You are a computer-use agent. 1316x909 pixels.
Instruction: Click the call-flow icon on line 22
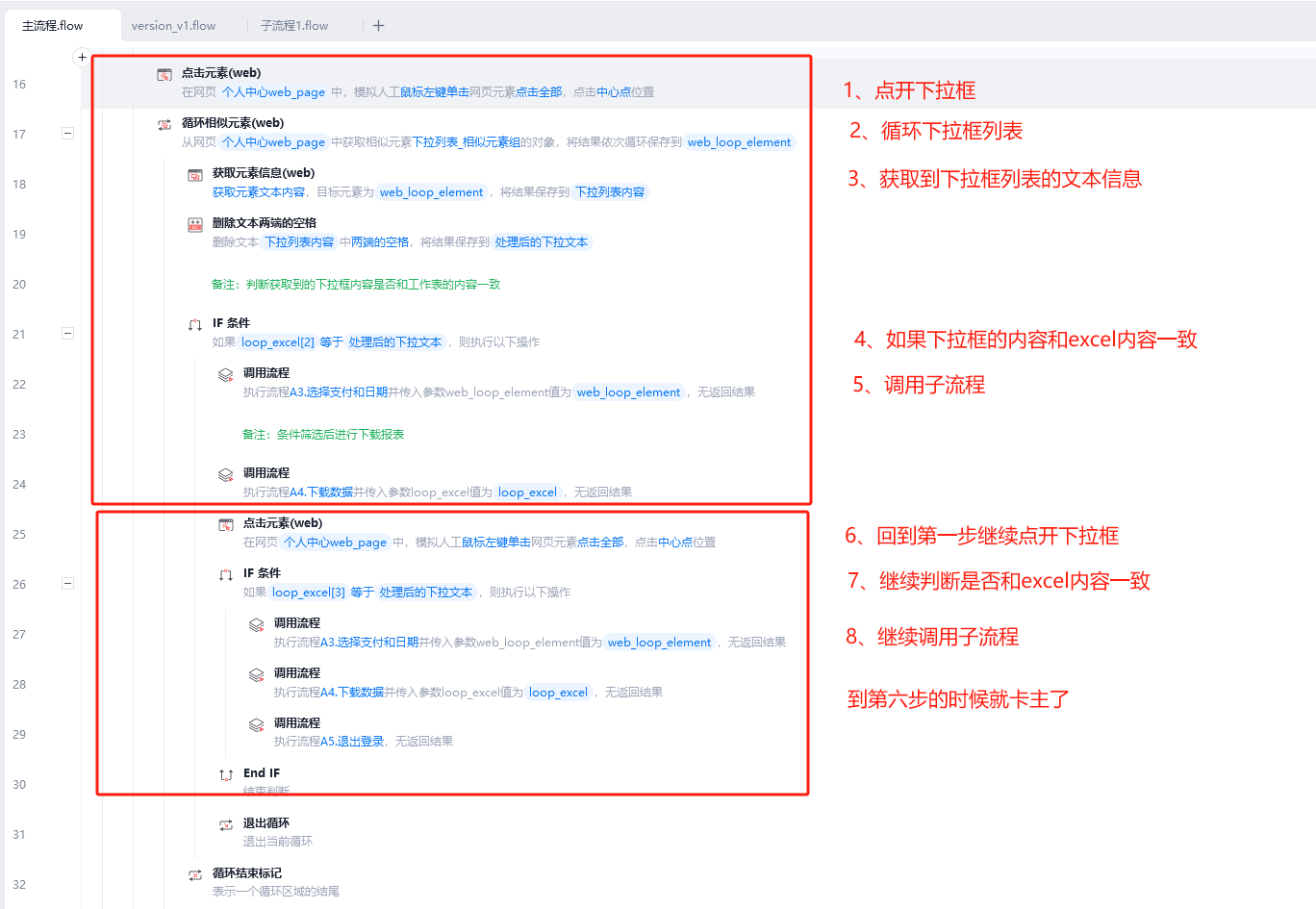click(226, 374)
